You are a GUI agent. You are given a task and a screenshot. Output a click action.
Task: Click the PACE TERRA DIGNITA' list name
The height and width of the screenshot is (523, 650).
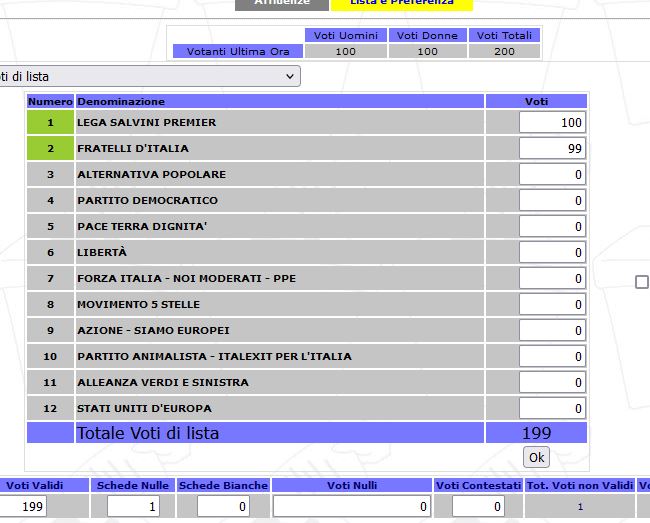(x=142, y=226)
